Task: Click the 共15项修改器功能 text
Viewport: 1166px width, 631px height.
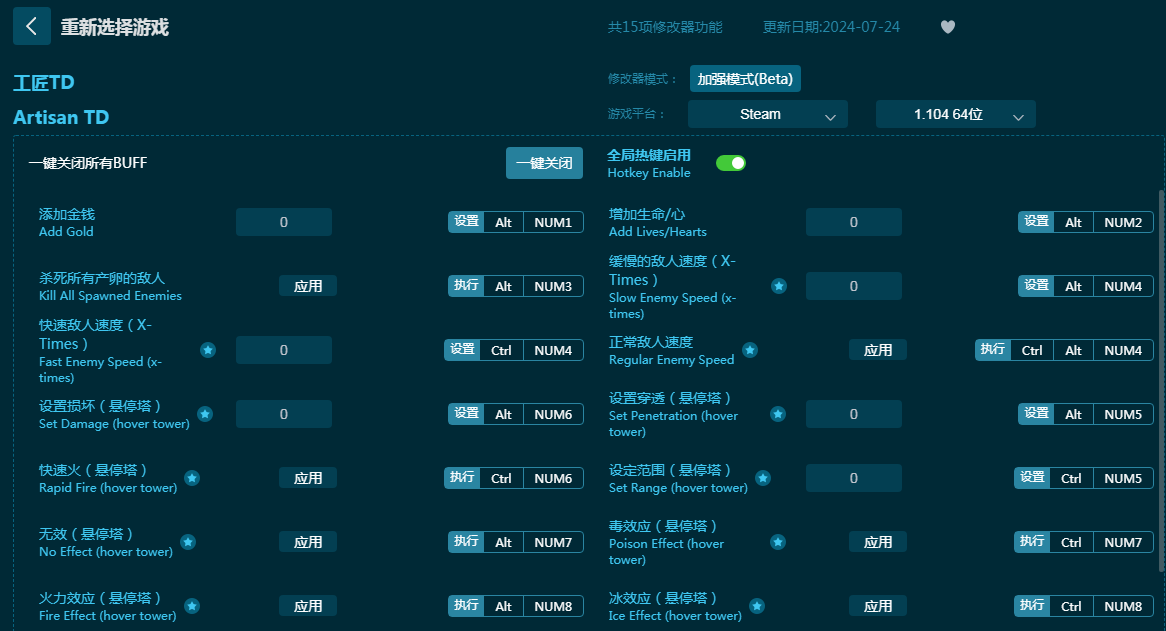Action: 665,27
